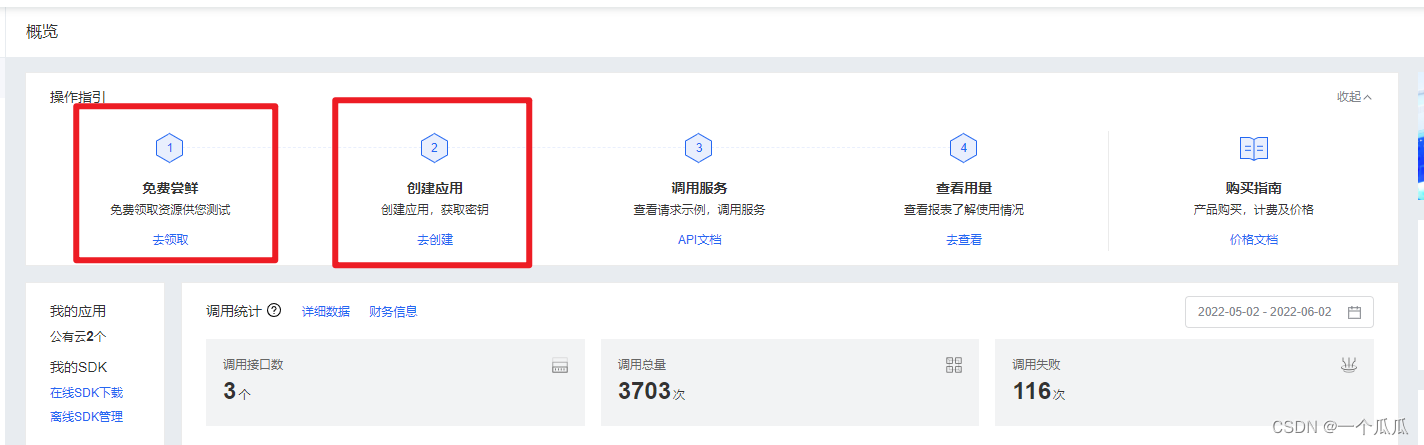This screenshot has height=445, width=1424.
Task: Click the 调用总量 grid icon
Action: tap(954, 365)
